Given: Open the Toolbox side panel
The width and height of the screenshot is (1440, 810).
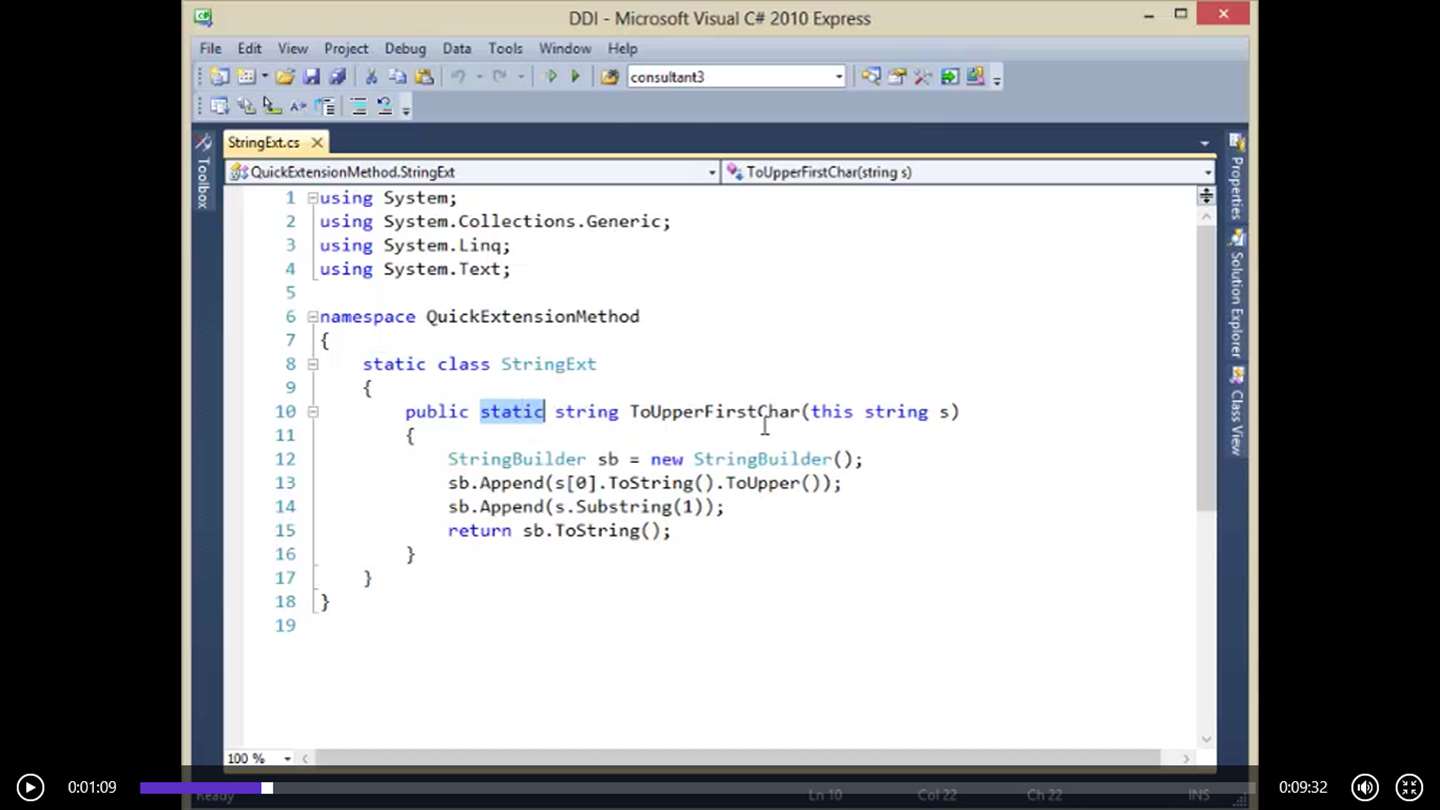Looking at the screenshot, I should tap(203, 172).
